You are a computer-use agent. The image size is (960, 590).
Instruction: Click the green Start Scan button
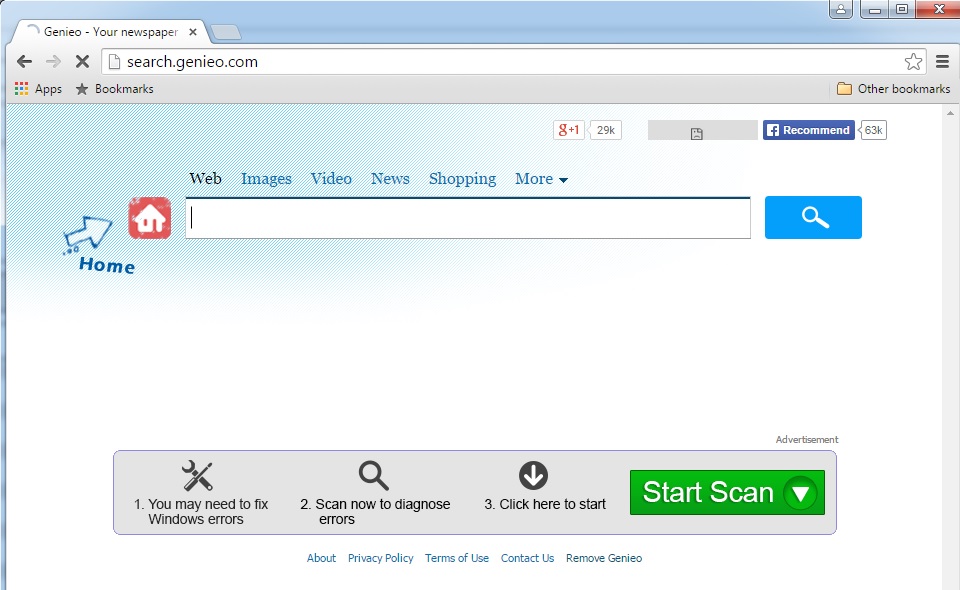click(727, 492)
